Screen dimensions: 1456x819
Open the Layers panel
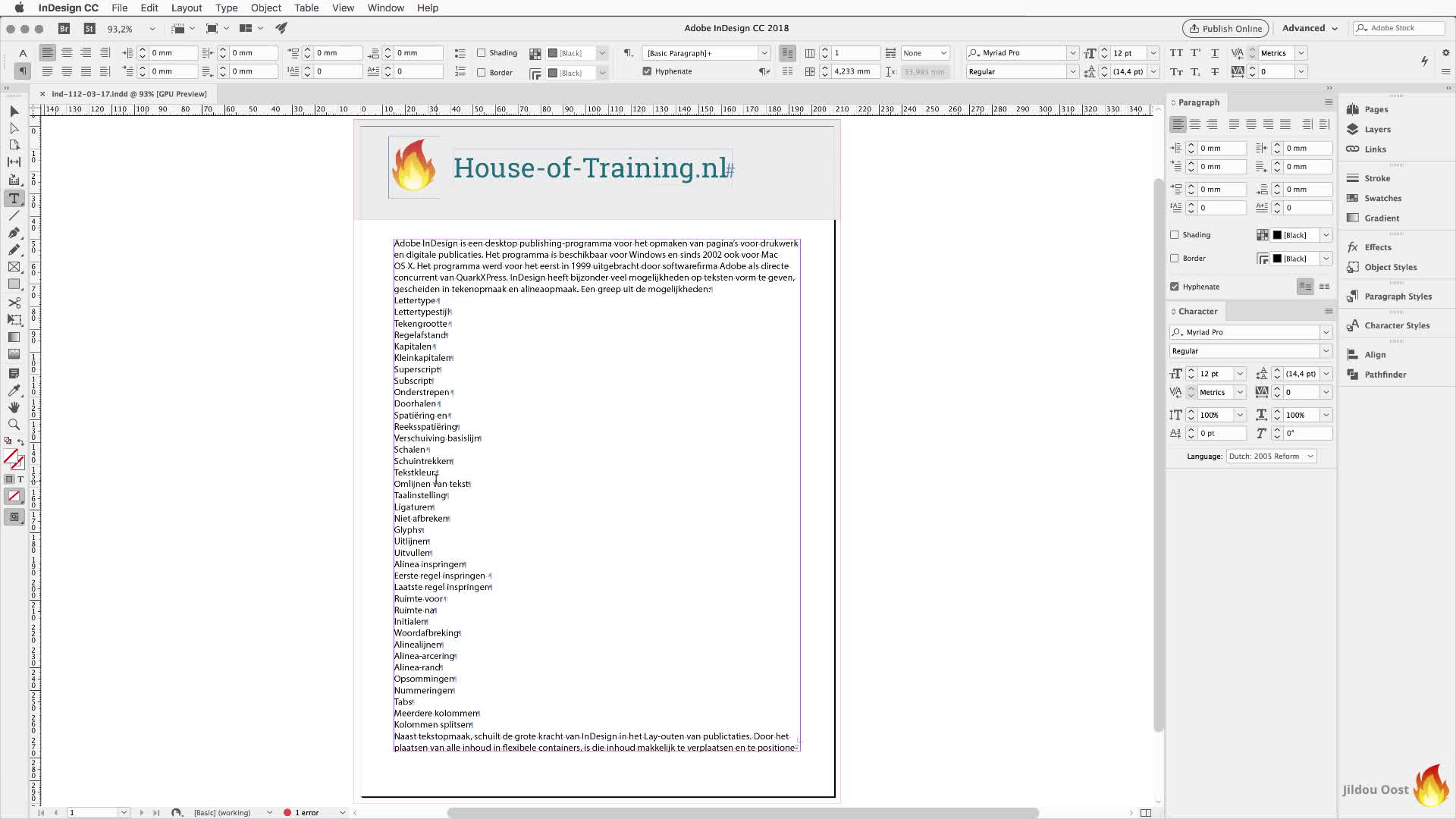point(1377,129)
